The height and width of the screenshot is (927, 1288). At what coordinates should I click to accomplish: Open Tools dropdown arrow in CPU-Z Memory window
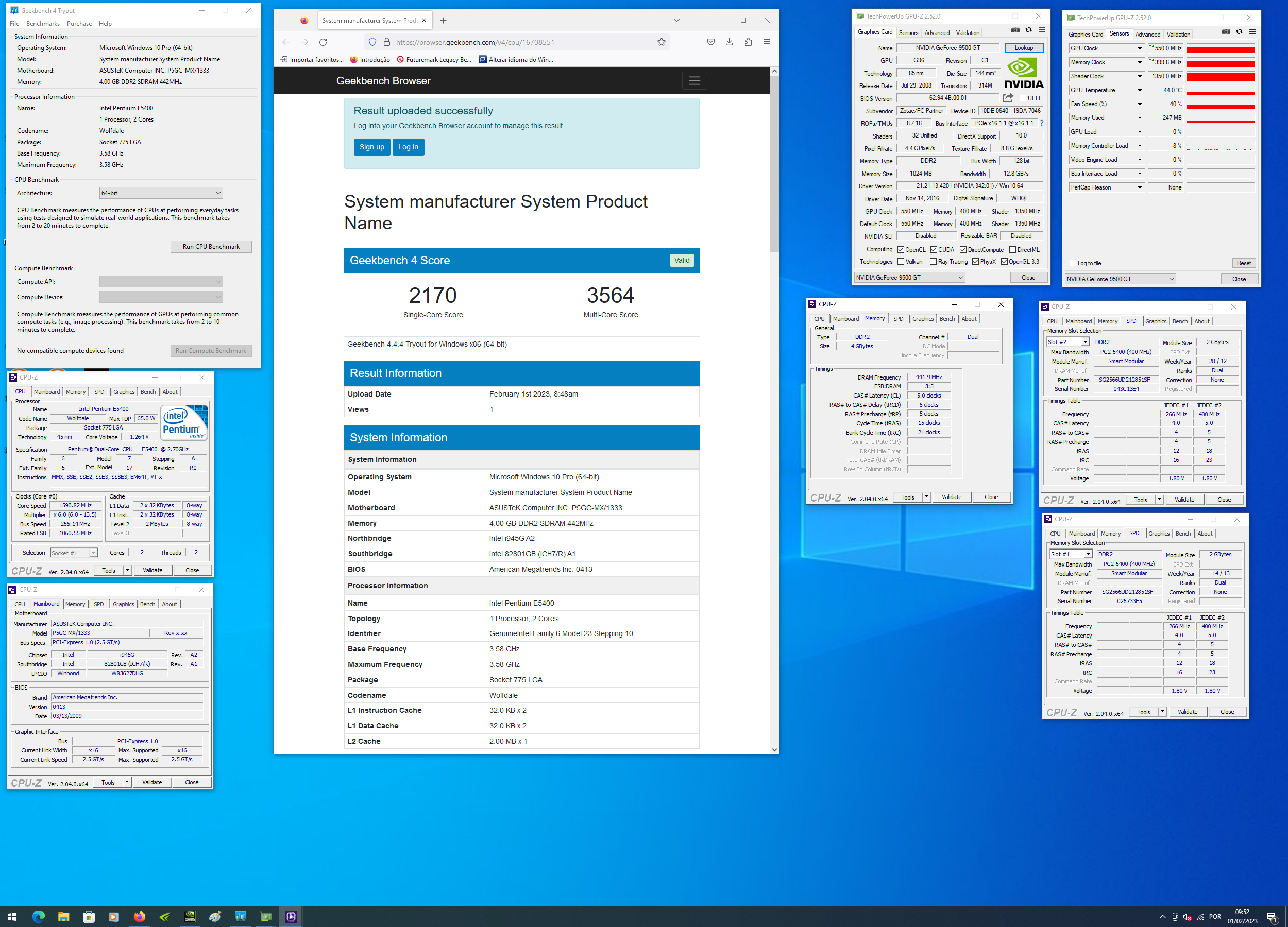click(x=926, y=497)
